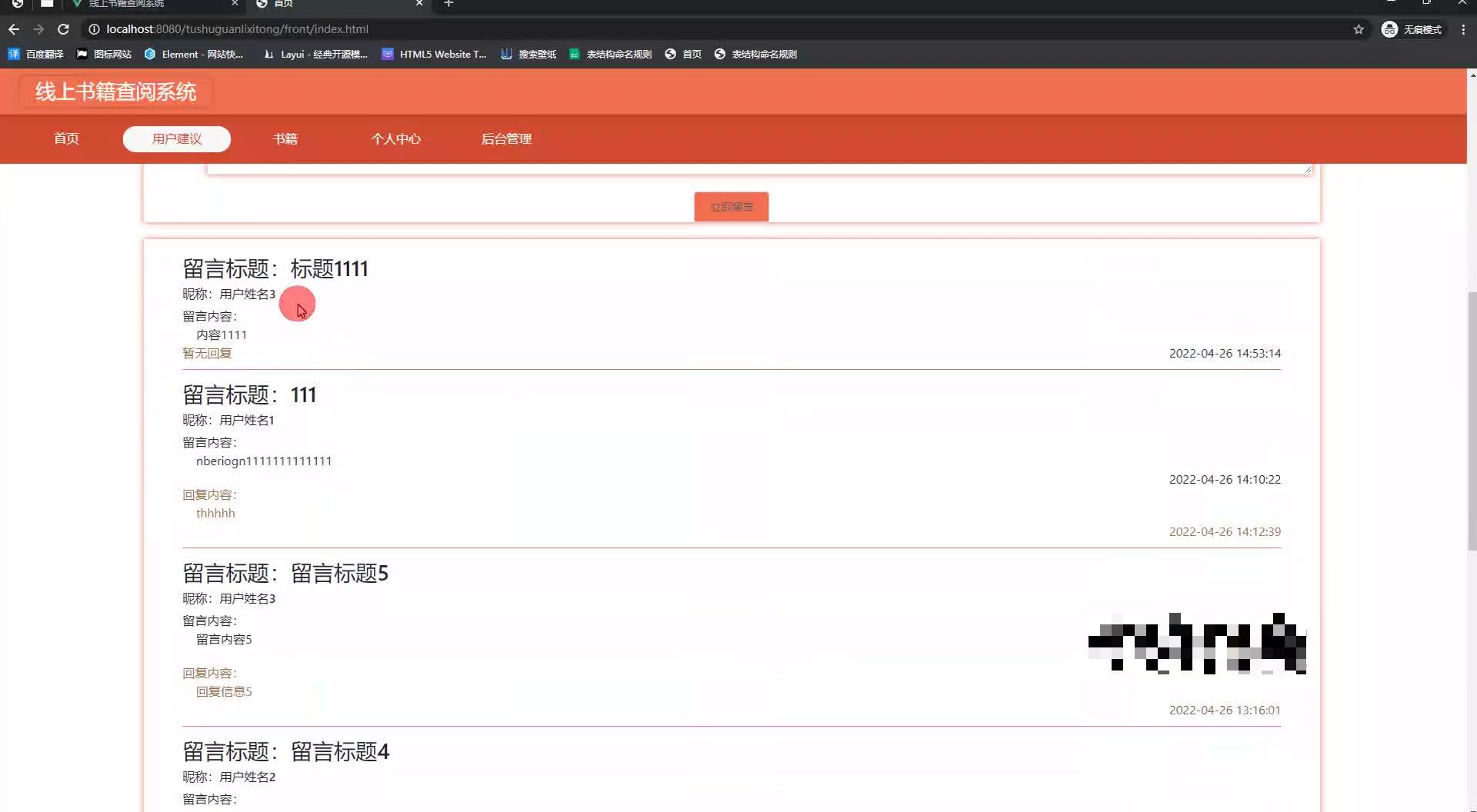Open the 百度翻译 bookmark
The height and width of the screenshot is (812, 1477).
tap(35, 54)
